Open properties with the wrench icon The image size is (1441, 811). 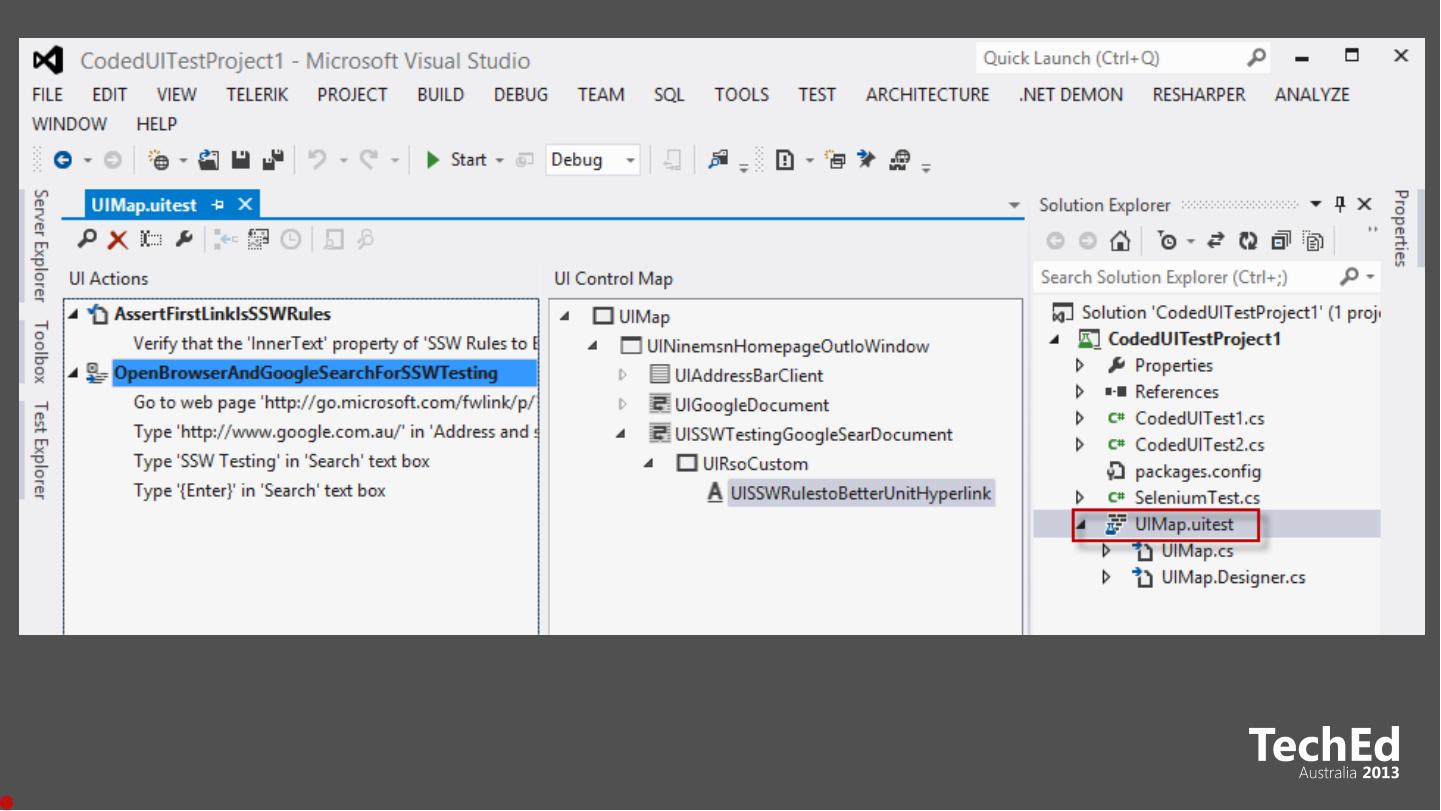[183, 239]
